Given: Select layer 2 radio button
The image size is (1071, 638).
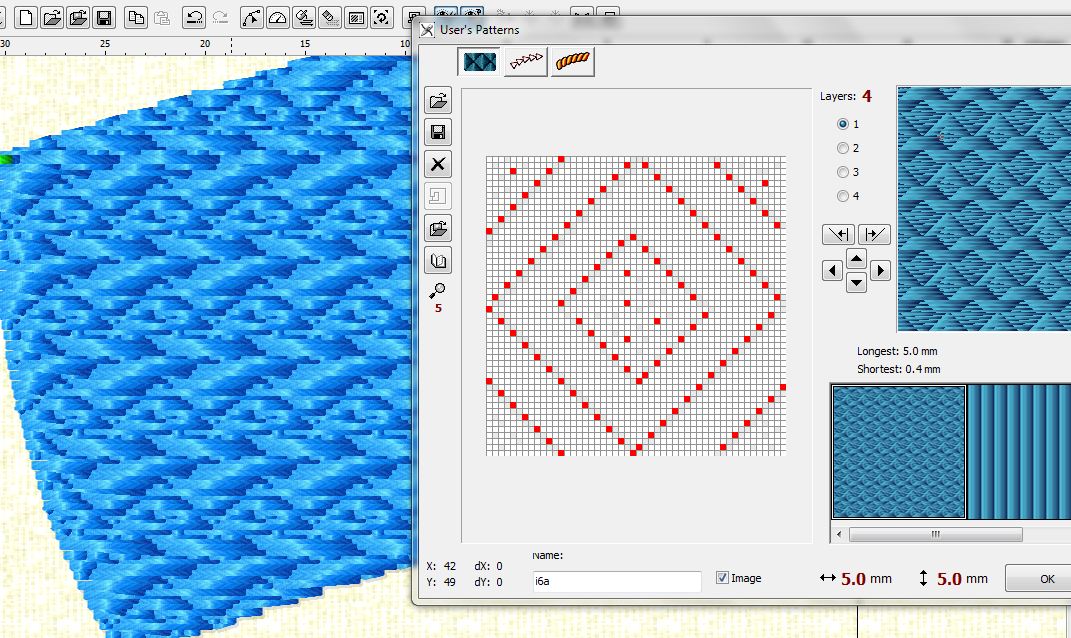Looking at the screenshot, I should click(843, 148).
